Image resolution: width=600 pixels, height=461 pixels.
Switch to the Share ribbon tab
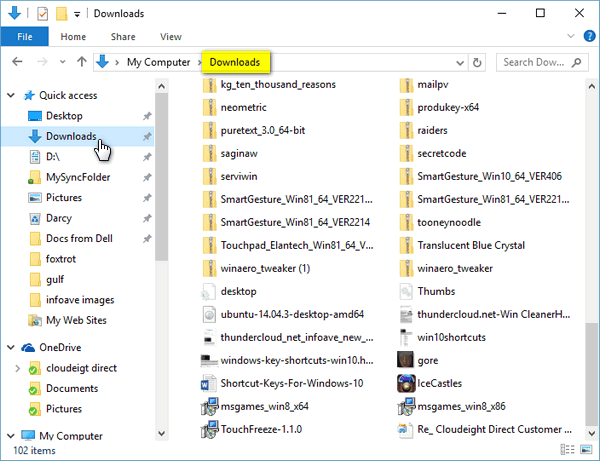(x=123, y=37)
